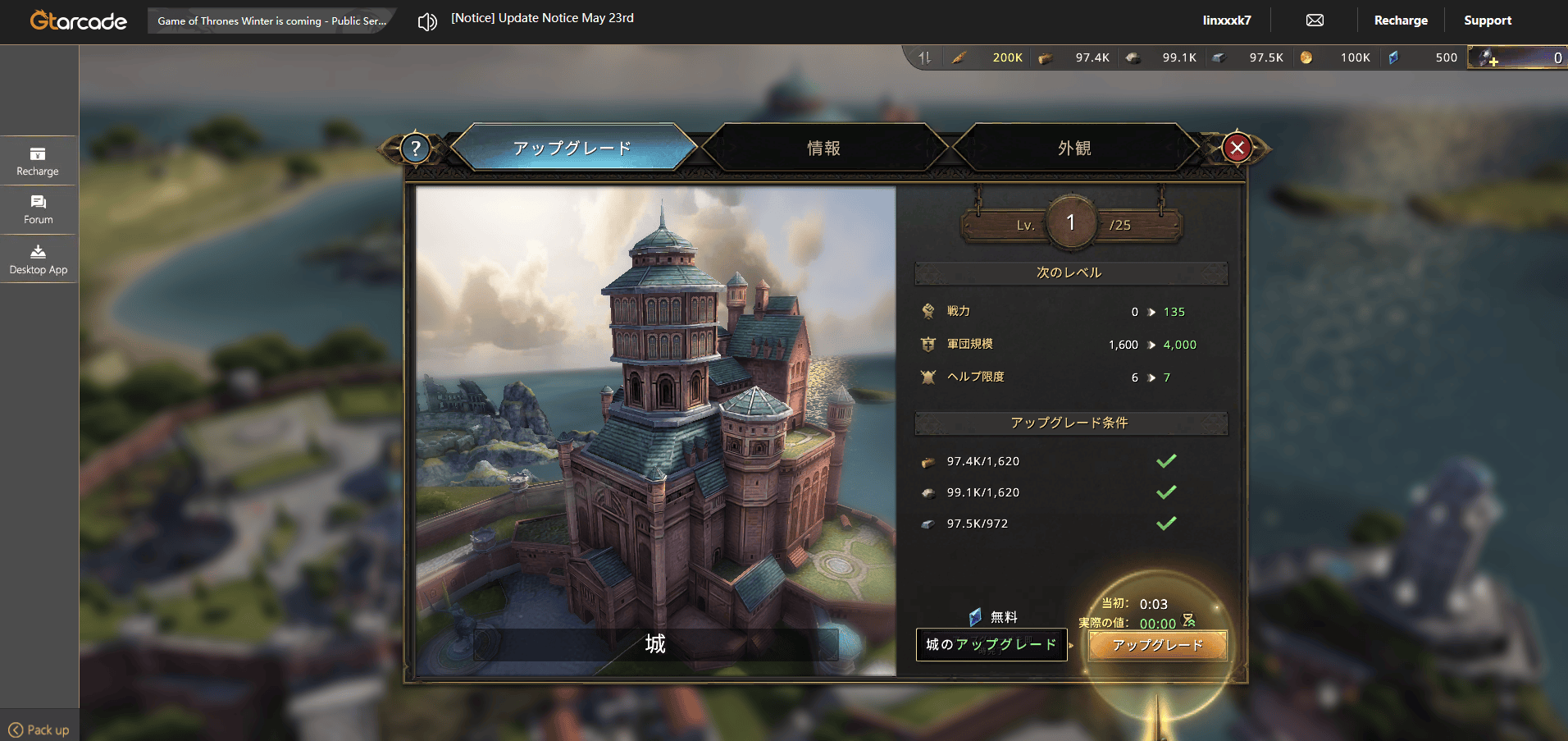Click the hourglass icon by 00:00

(1188, 620)
